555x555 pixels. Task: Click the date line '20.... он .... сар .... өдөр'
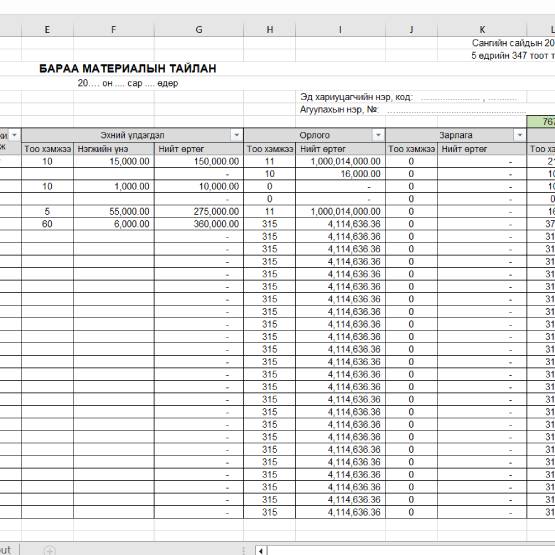coord(128,84)
